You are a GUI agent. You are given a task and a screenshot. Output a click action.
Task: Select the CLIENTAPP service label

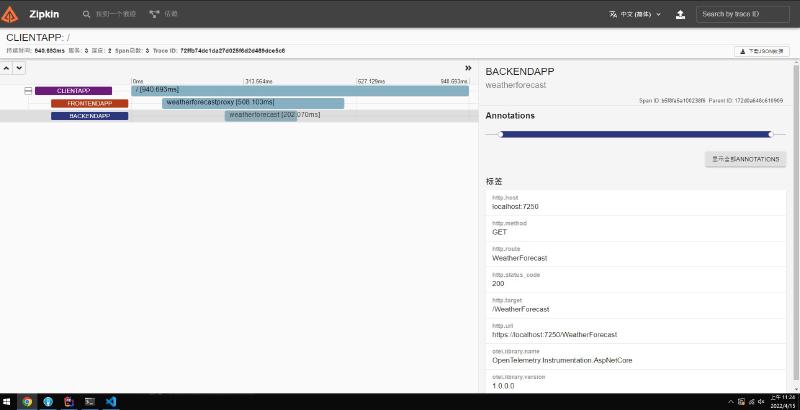[x=73, y=91]
